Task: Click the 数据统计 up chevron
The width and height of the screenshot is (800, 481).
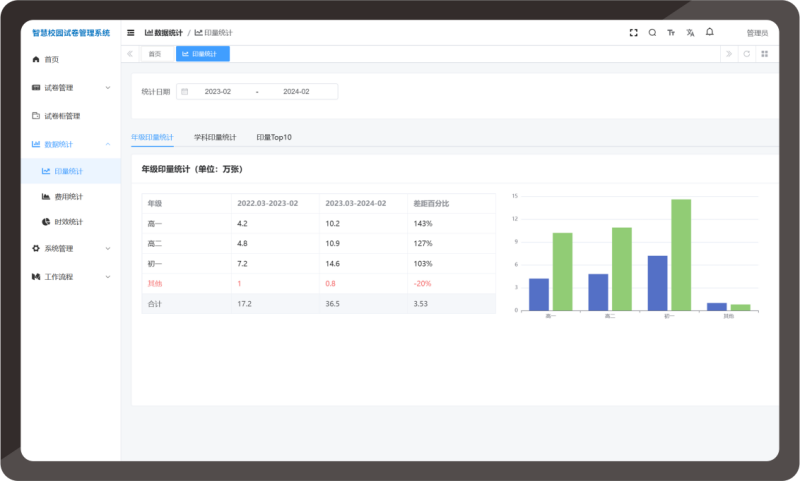Action: pyautogui.click(x=108, y=144)
